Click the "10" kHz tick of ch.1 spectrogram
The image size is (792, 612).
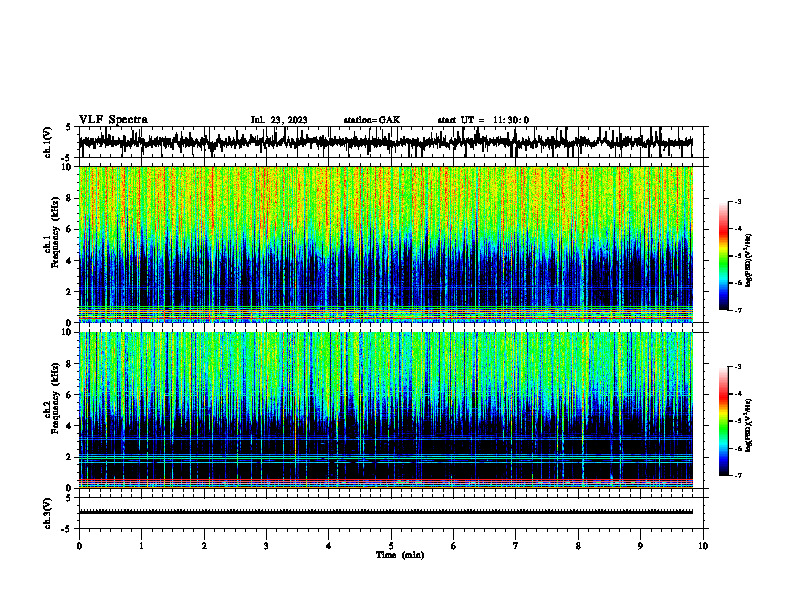[68, 167]
